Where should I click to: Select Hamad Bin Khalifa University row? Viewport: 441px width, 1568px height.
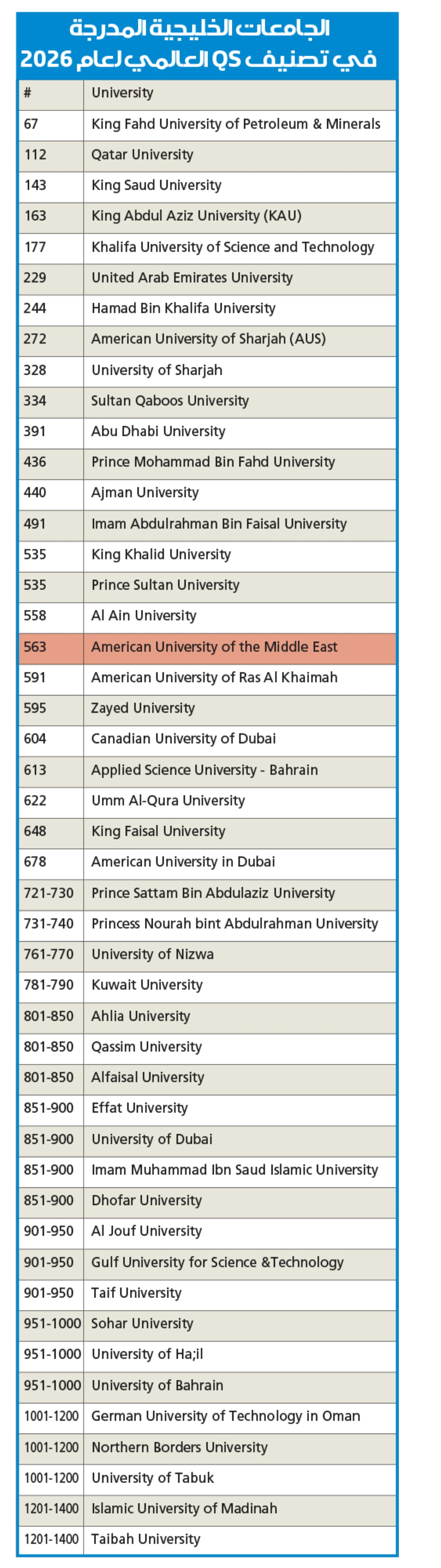pyautogui.click(x=183, y=309)
